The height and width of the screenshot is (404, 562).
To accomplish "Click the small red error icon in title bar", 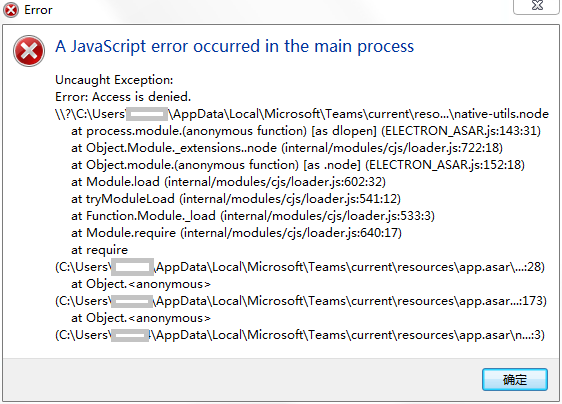I will point(11,10).
